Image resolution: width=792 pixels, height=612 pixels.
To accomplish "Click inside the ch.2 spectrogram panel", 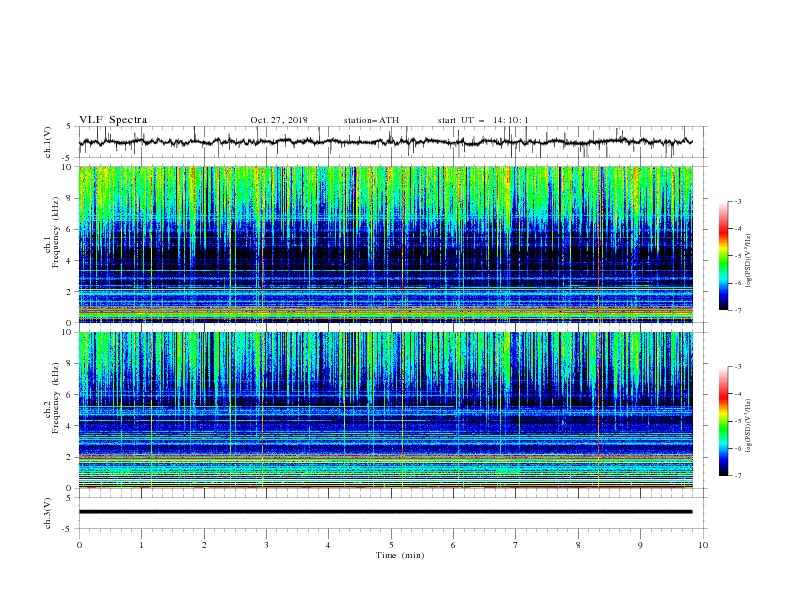I will 385,410.
